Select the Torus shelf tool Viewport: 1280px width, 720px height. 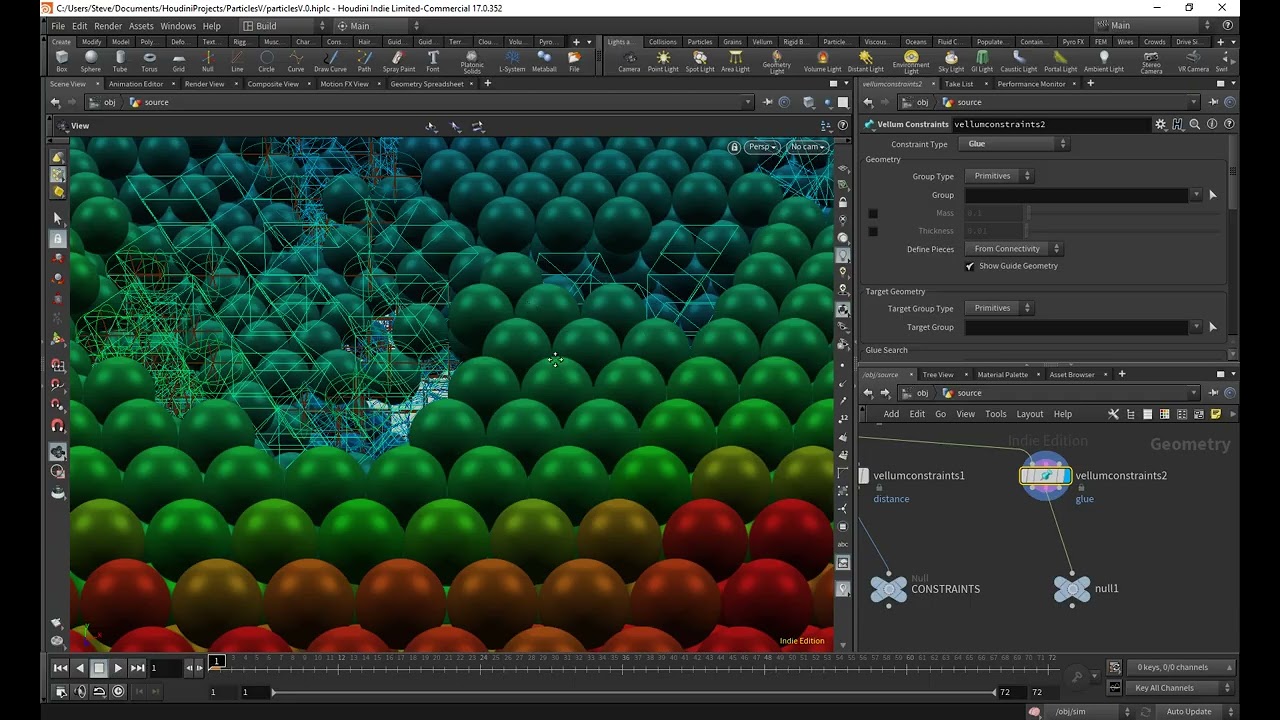click(x=149, y=62)
